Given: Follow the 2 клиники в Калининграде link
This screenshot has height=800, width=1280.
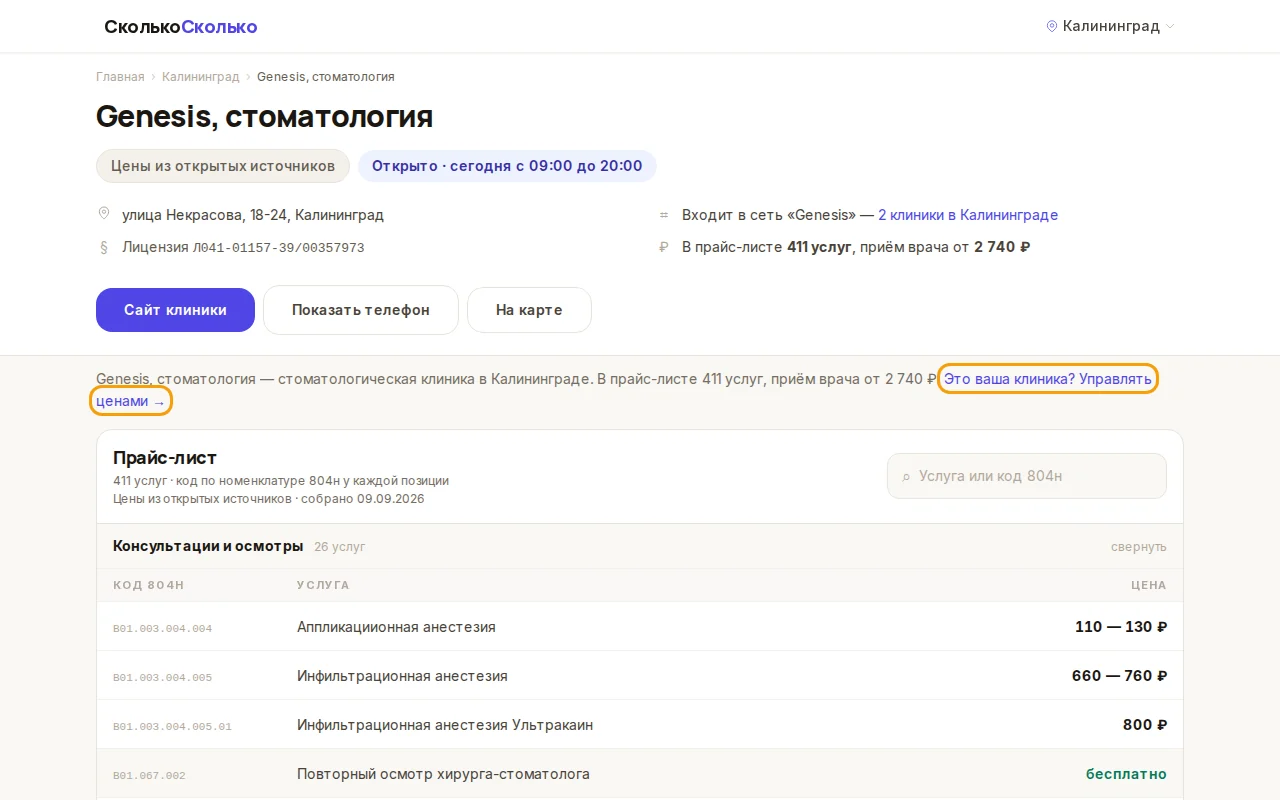Looking at the screenshot, I should point(968,215).
